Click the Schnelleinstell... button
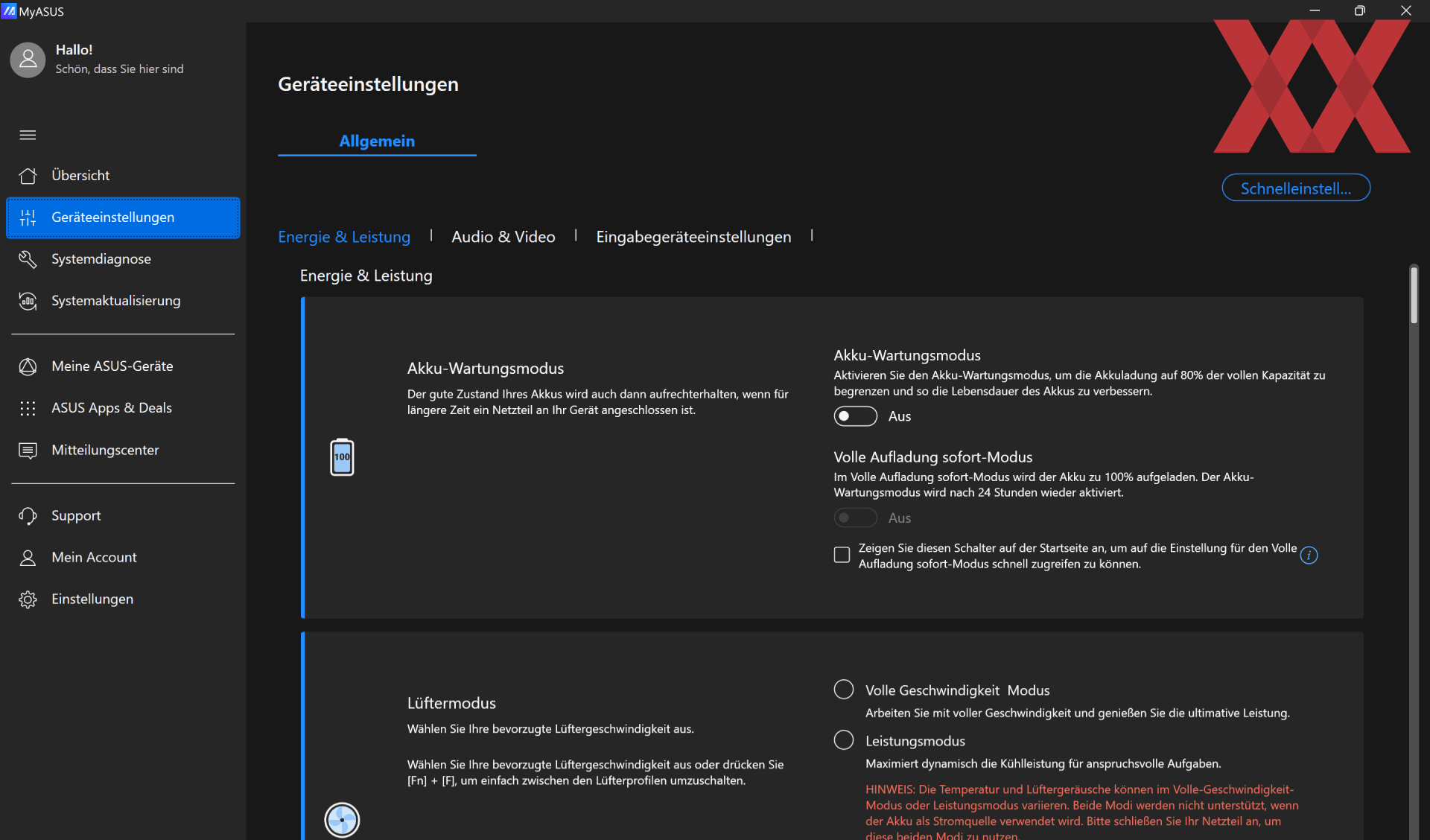Viewport: 1430px width, 840px height. pos(1296,188)
